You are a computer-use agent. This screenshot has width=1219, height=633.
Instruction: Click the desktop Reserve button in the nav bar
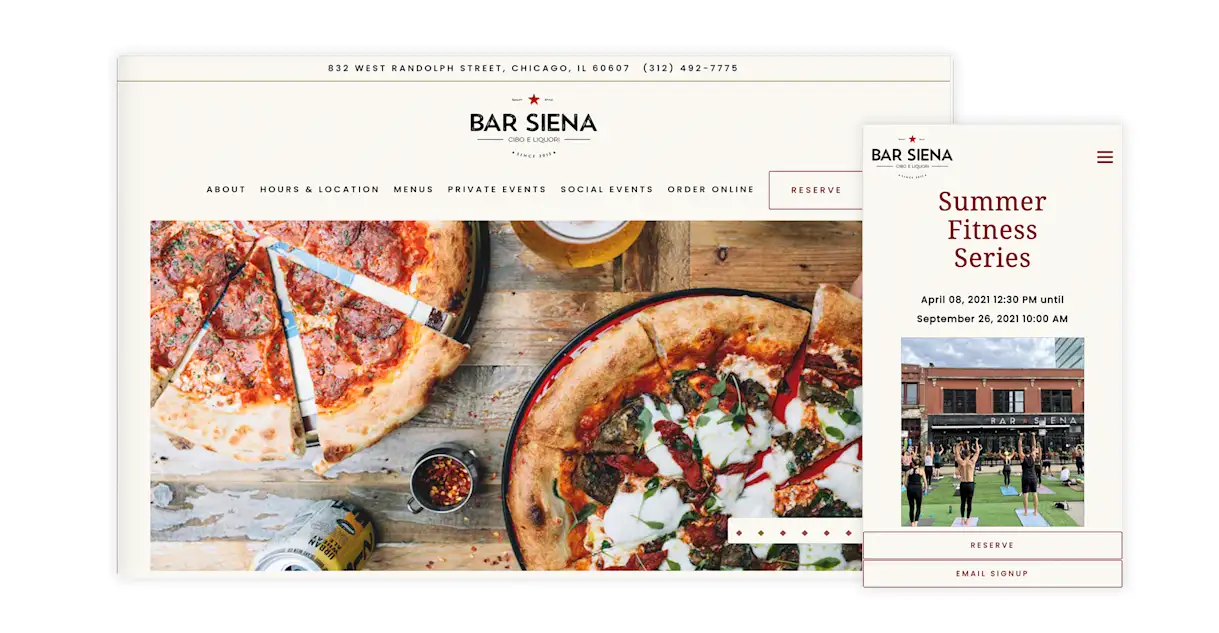[x=816, y=190]
